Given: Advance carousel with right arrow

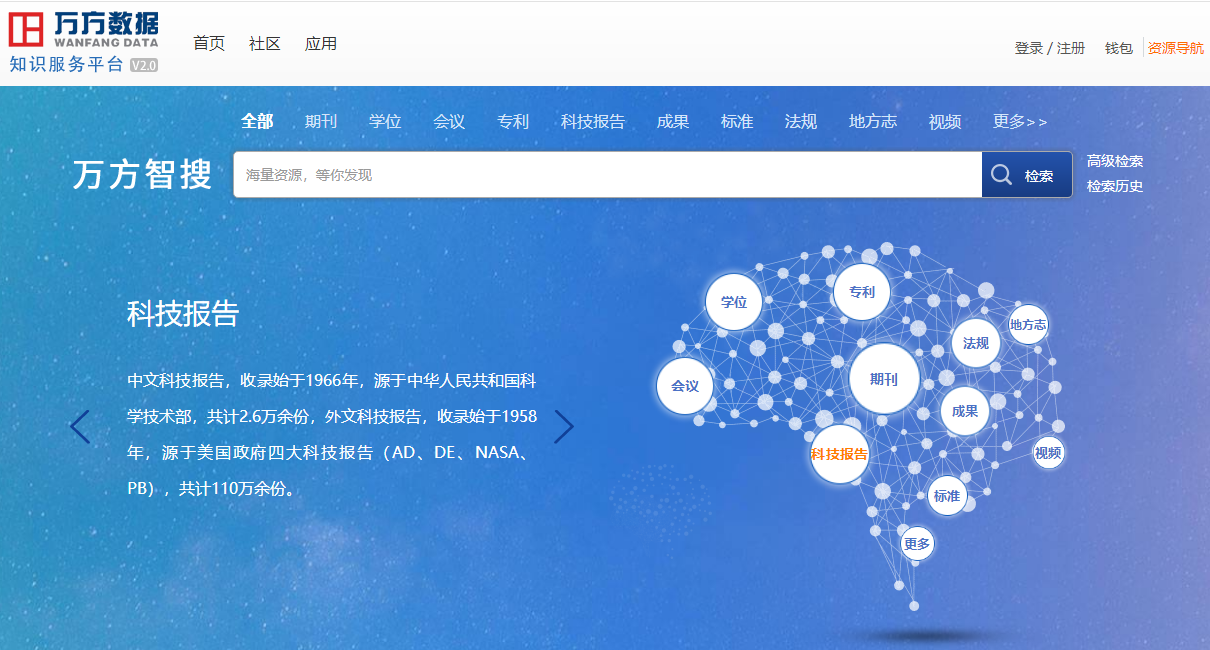Looking at the screenshot, I should (564, 427).
